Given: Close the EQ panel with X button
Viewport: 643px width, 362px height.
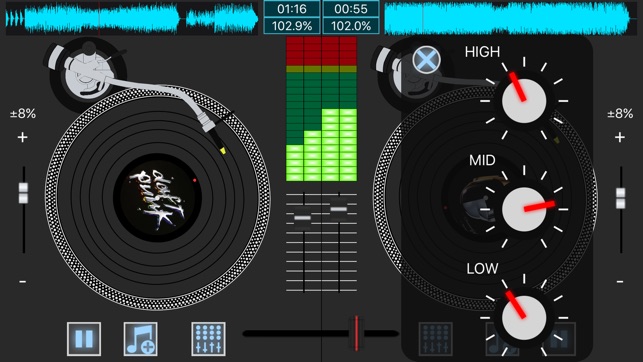Looking at the screenshot, I should pyautogui.click(x=426, y=60).
